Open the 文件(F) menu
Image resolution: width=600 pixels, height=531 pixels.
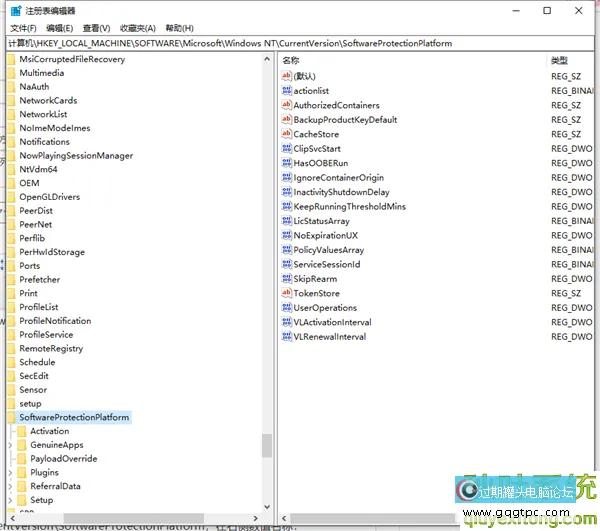coord(23,28)
